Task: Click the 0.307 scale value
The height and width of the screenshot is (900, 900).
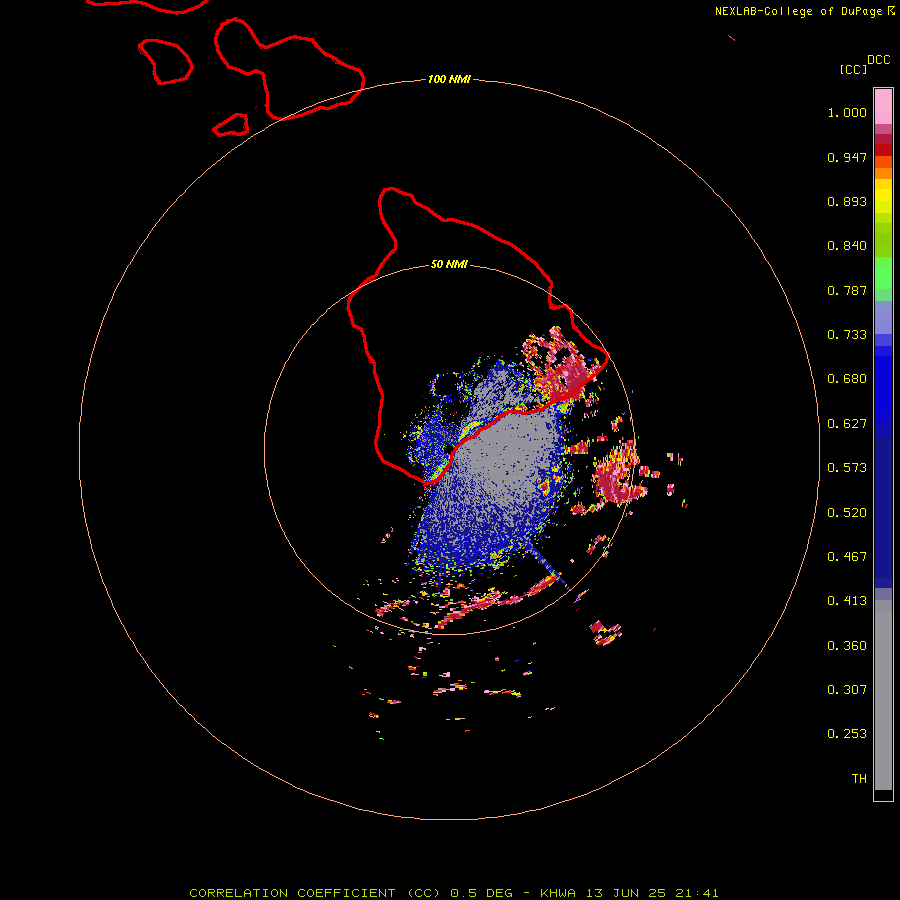Action: 847,690
